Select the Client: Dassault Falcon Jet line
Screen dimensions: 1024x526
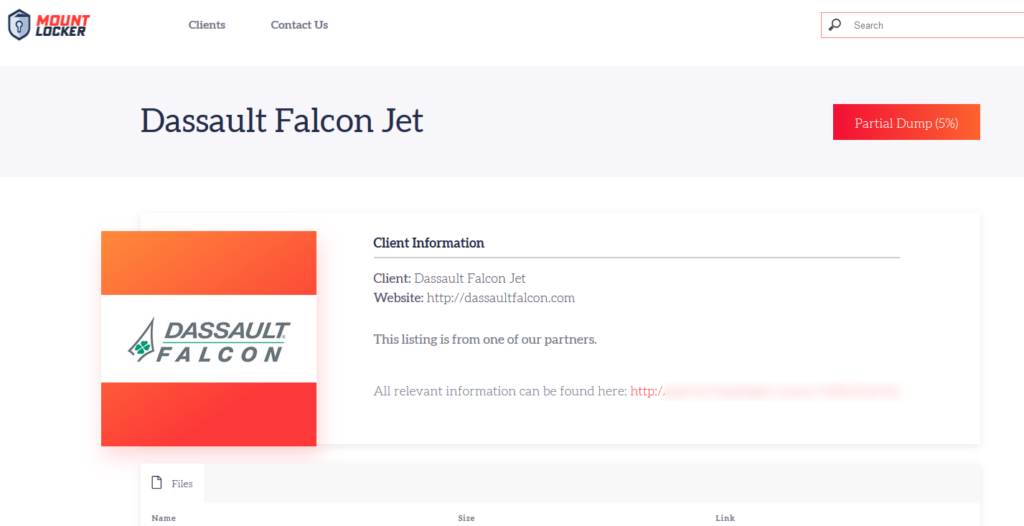click(x=449, y=278)
